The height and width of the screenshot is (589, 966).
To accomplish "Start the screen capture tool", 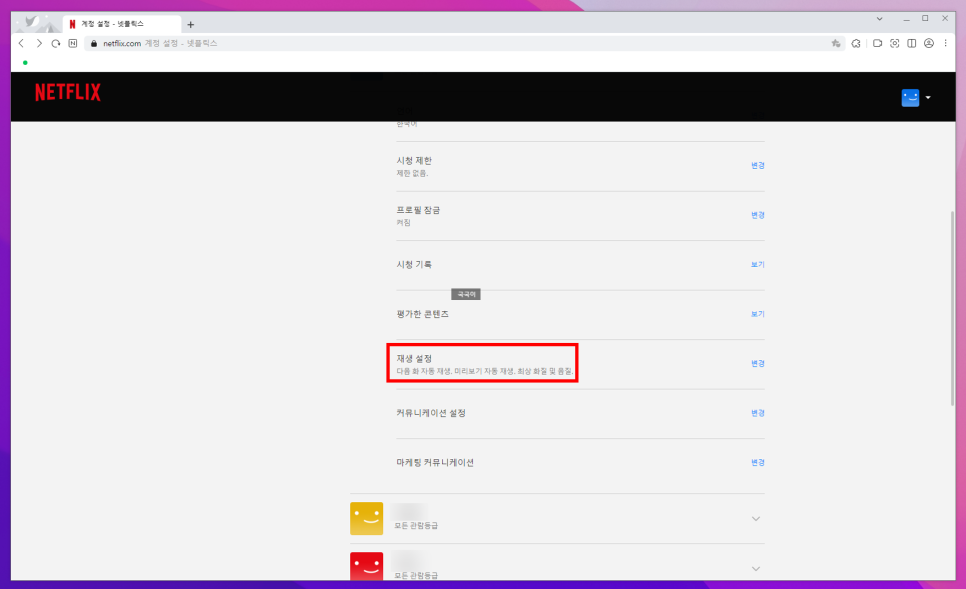I will [895, 43].
